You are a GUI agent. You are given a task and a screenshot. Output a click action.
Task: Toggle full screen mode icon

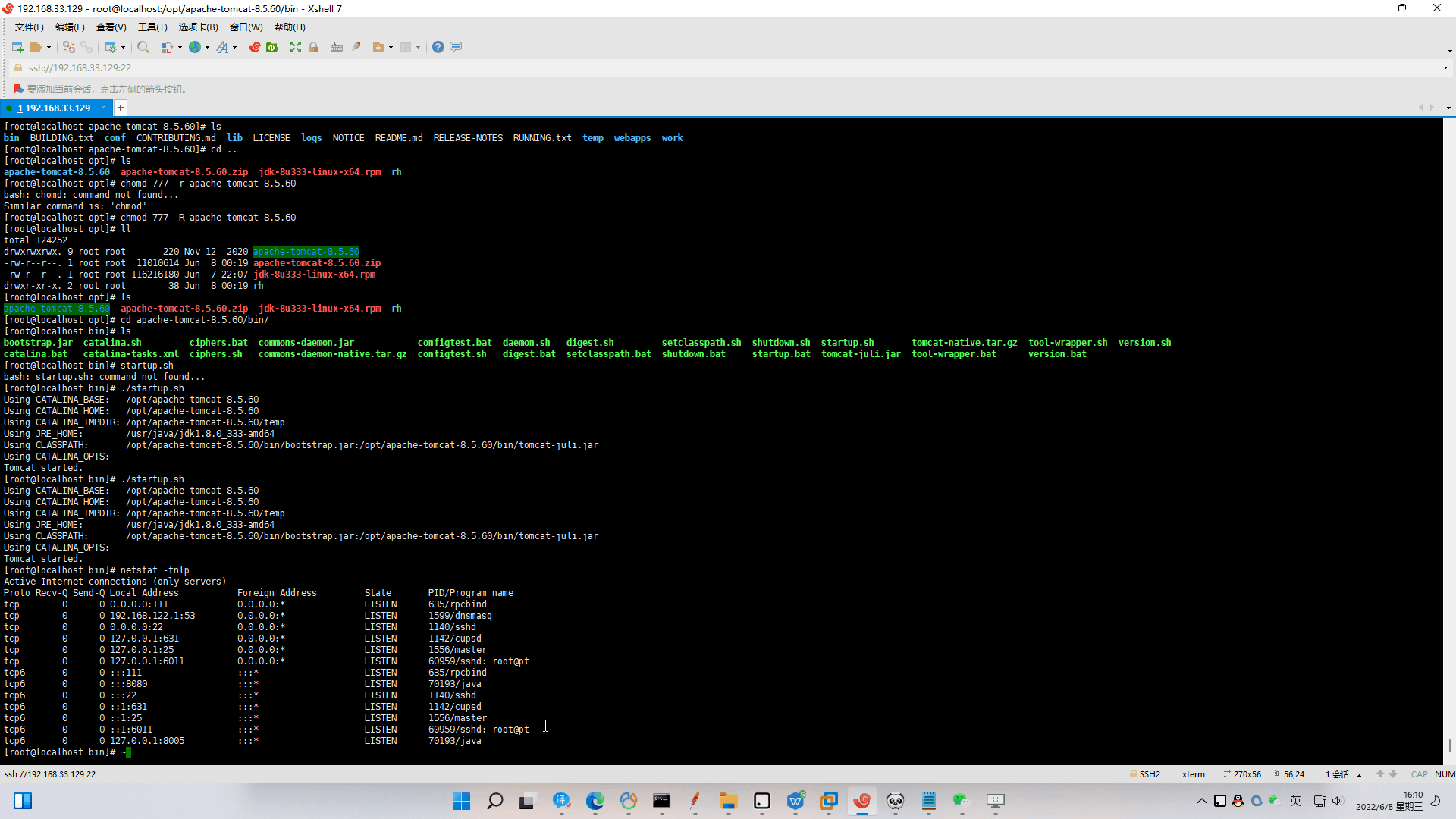tap(296, 47)
